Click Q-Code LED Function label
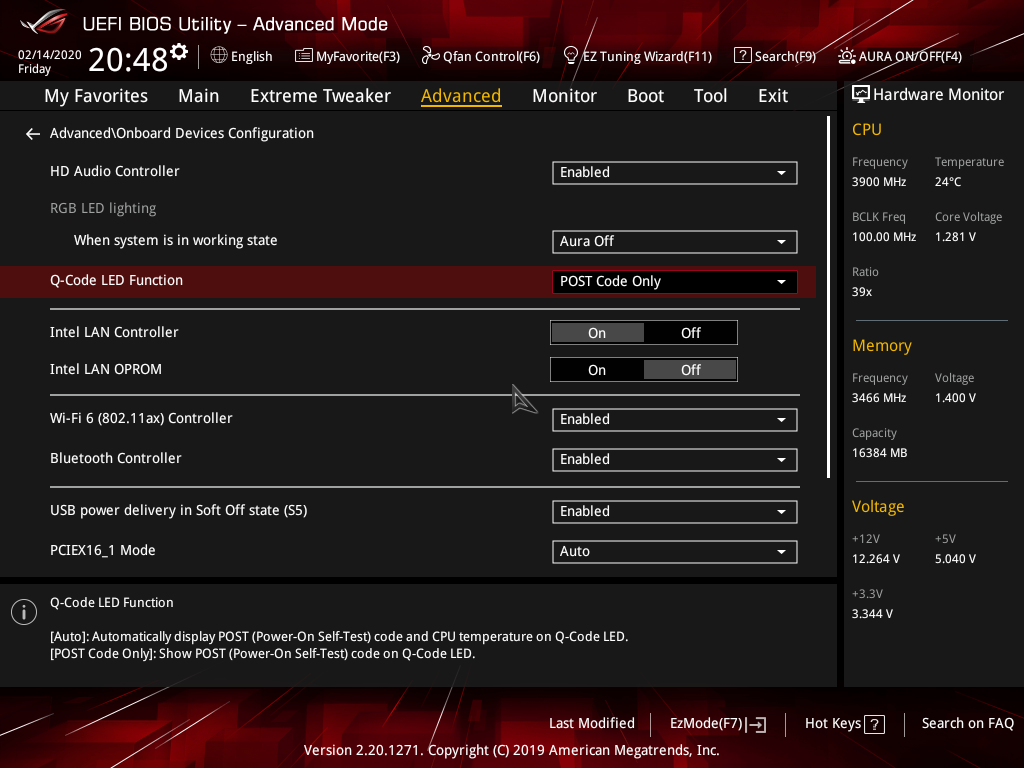 116,280
